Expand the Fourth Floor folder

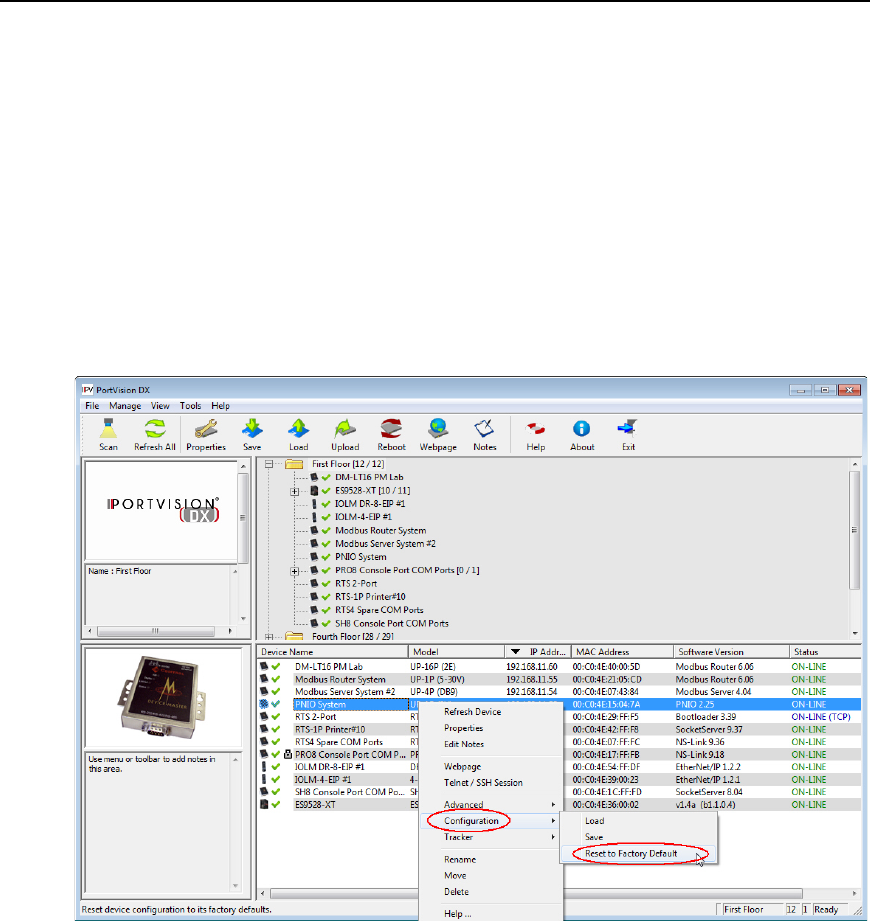(269, 636)
